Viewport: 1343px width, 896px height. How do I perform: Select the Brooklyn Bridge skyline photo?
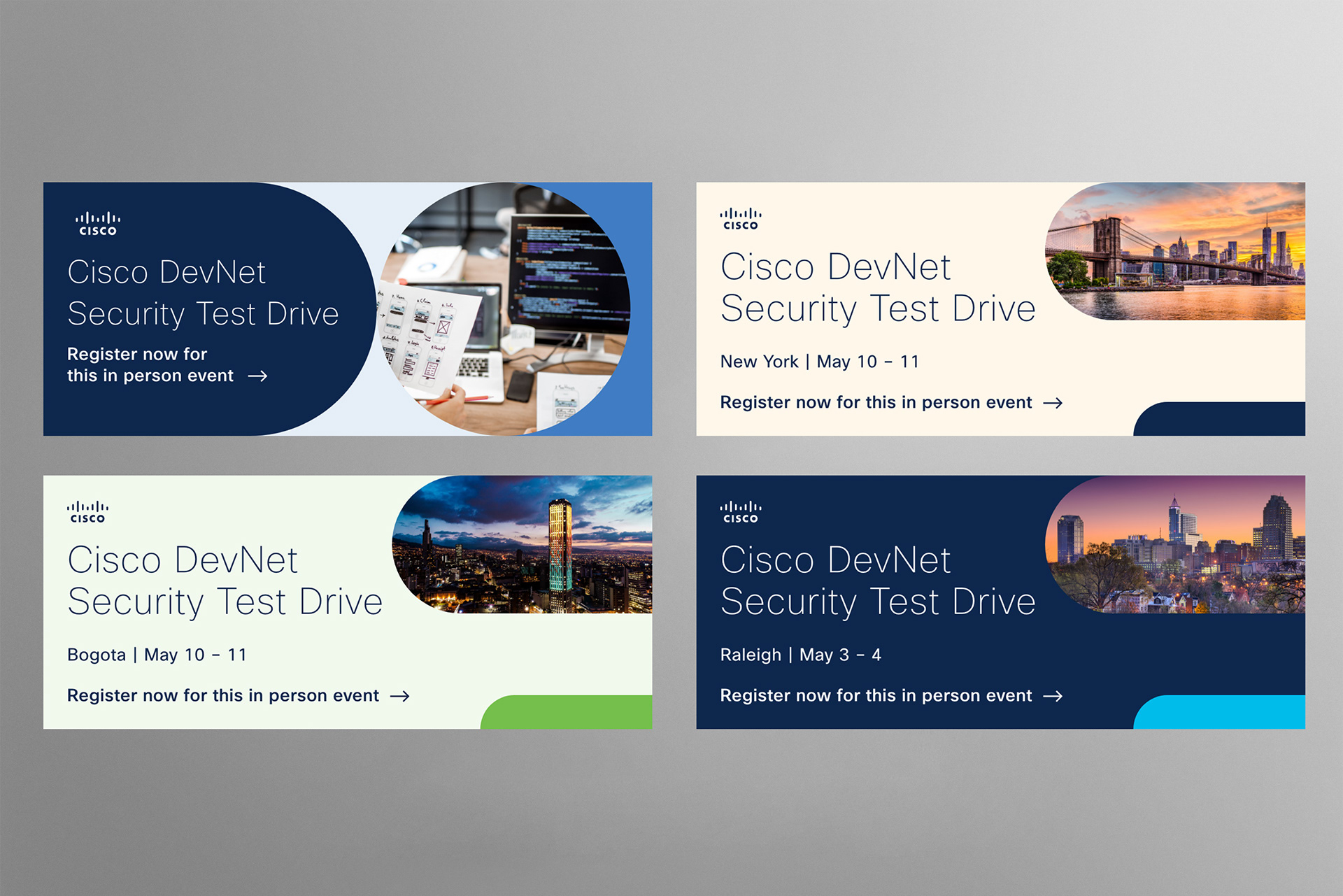[1175, 251]
